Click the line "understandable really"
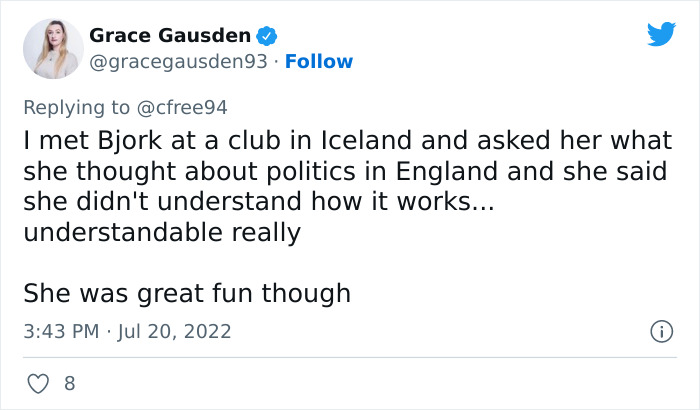Viewport: 700px width, 410px height. pos(161,231)
